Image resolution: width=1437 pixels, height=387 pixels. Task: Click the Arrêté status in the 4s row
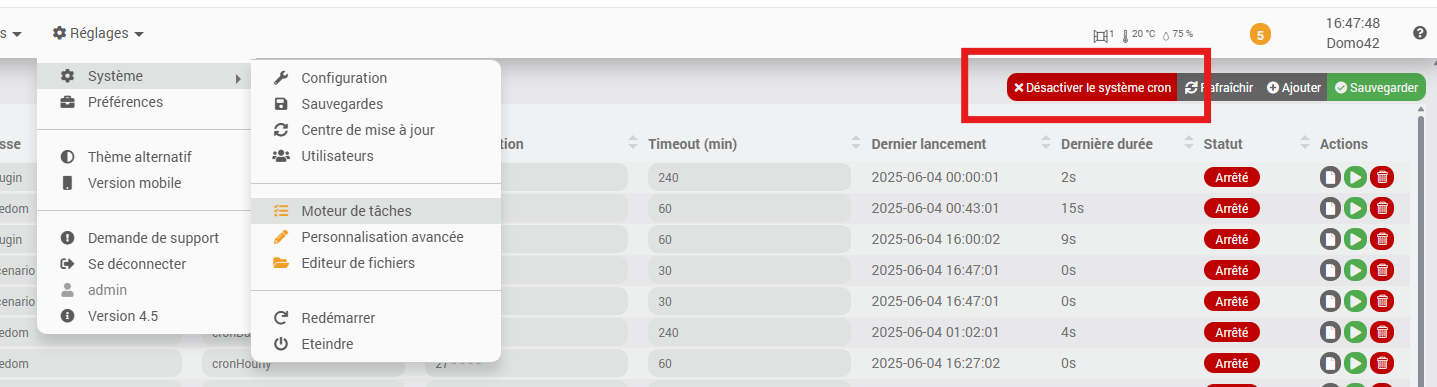point(1232,332)
